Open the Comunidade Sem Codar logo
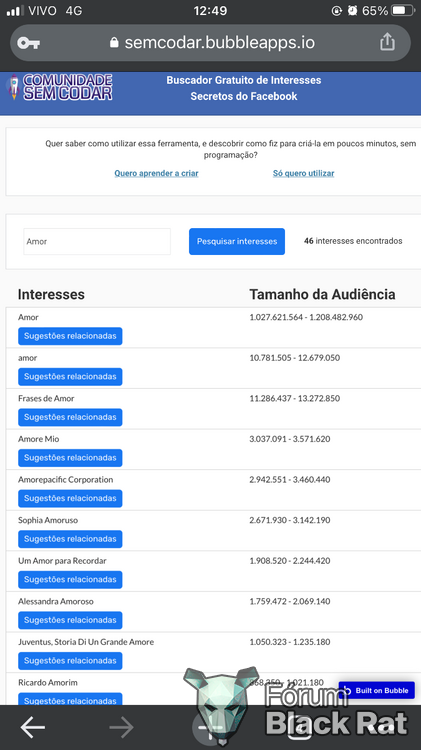The height and width of the screenshot is (750, 421). pyautogui.click(x=61, y=88)
